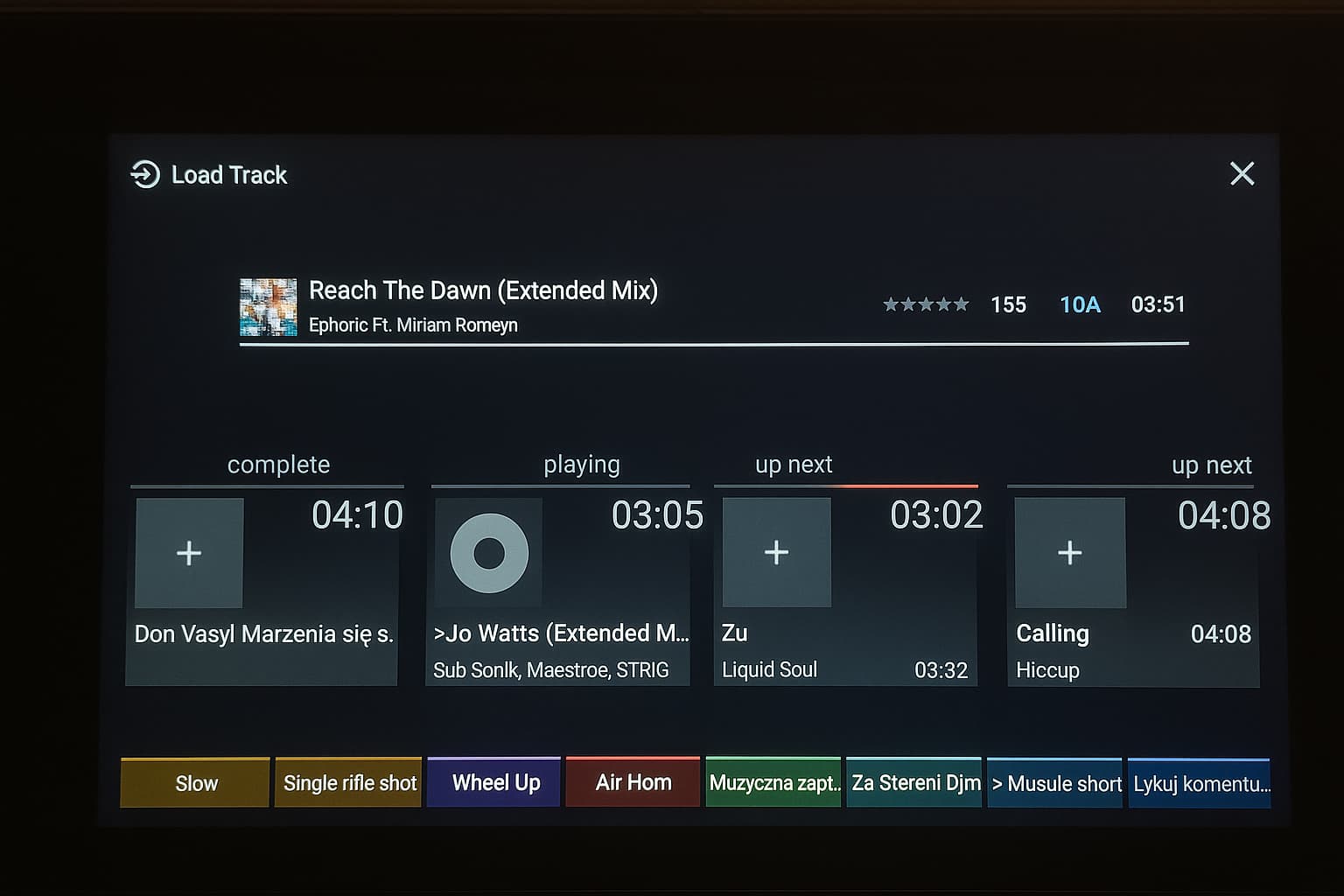Viewport: 1344px width, 896px height.
Task: Click the track progress bar under Reach The Dawn
Action: [x=713, y=344]
